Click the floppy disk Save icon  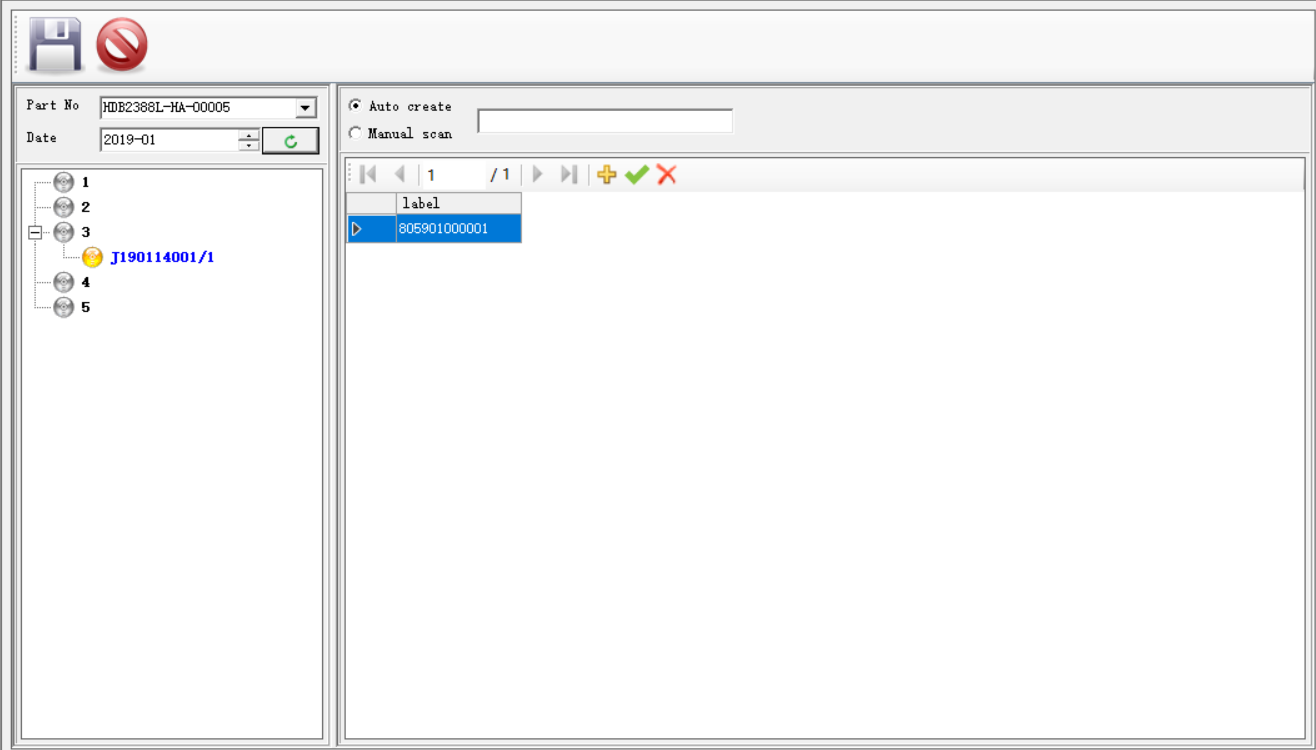(x=55, y=46)
